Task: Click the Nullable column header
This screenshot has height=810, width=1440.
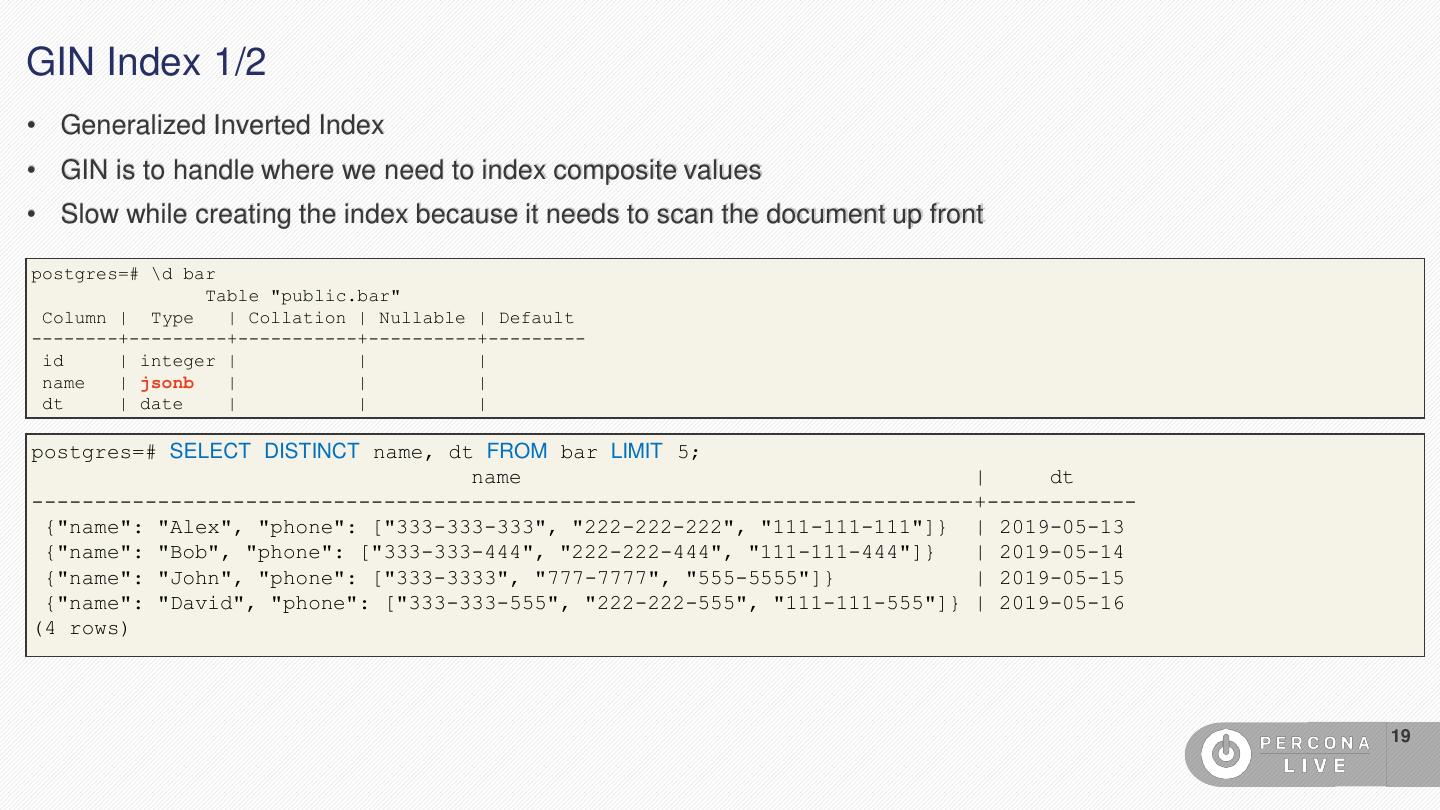Action: point(422,318)
